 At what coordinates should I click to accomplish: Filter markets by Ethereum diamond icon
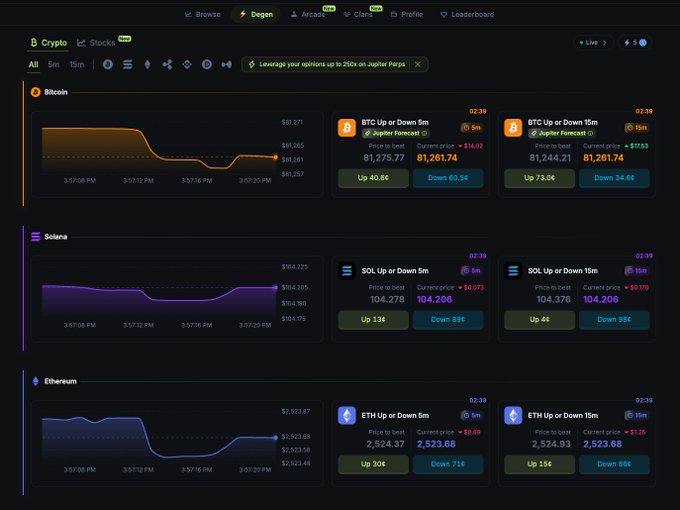click(x=147, y=65)
